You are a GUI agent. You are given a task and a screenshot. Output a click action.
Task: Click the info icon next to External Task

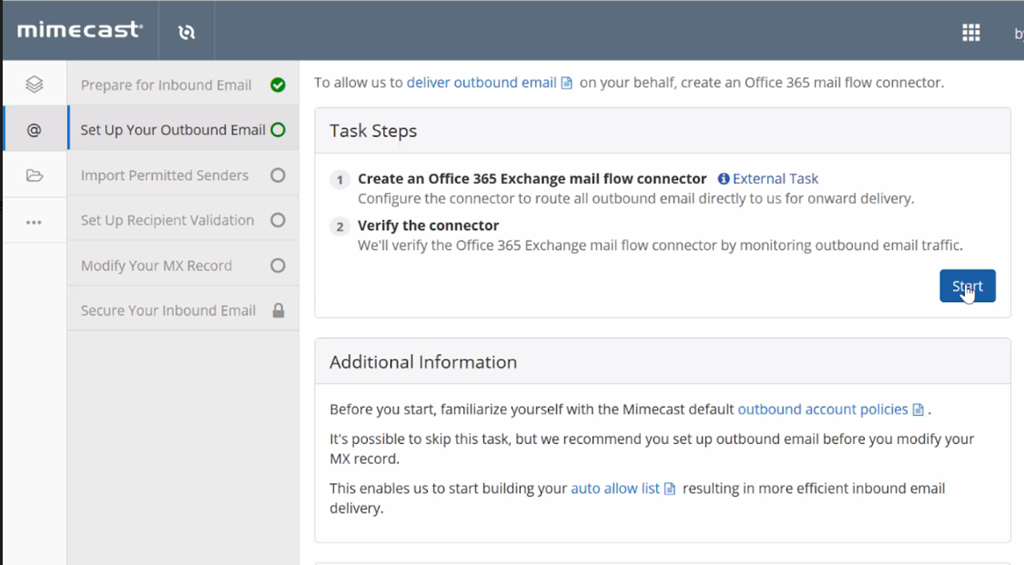[x=724, y=179]
